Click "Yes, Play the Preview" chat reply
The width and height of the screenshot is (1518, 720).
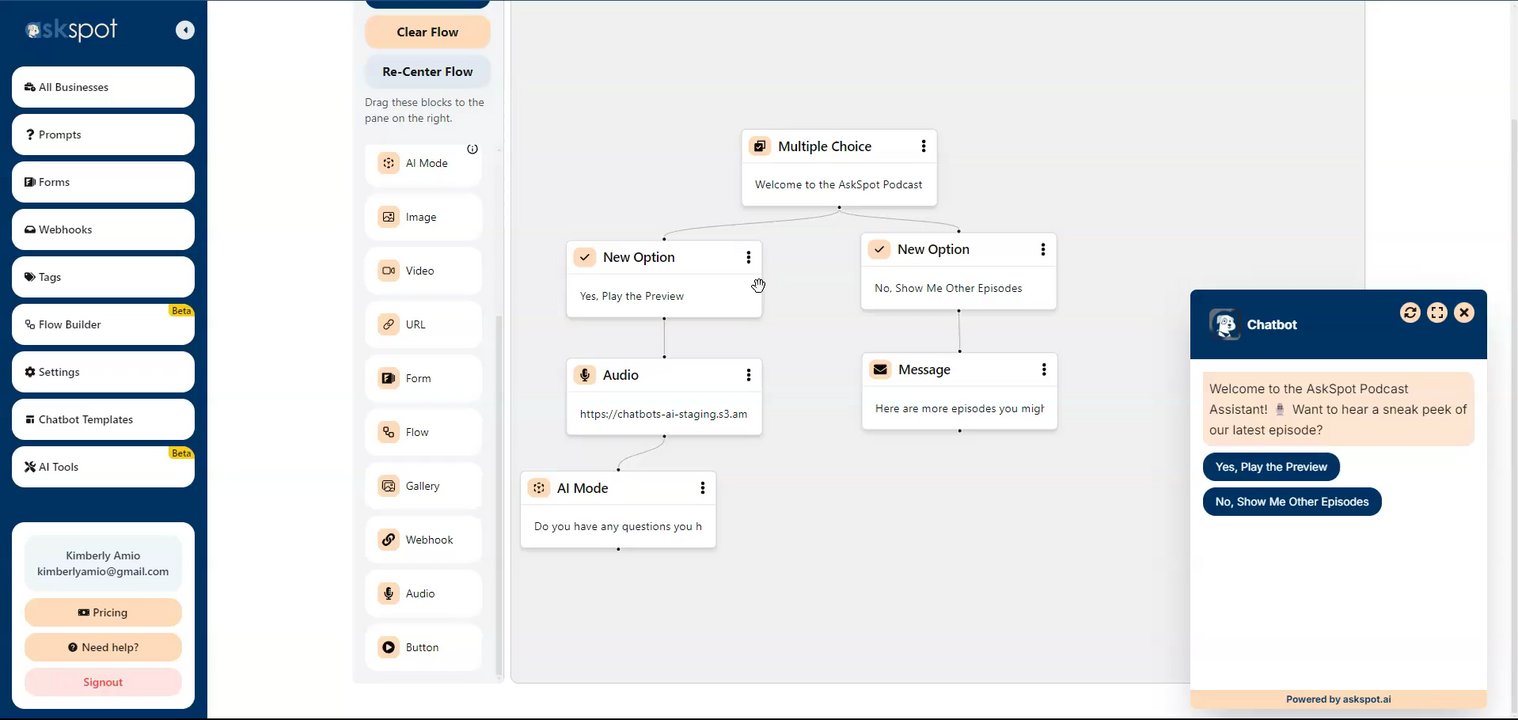[x=1271, y=467]
